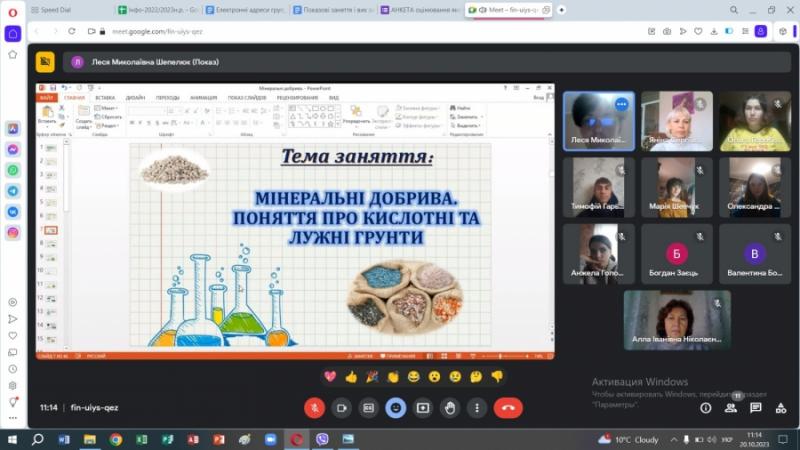Toggle the camera in Meet controls
The image size is (800, 450).
pos(341,408)
